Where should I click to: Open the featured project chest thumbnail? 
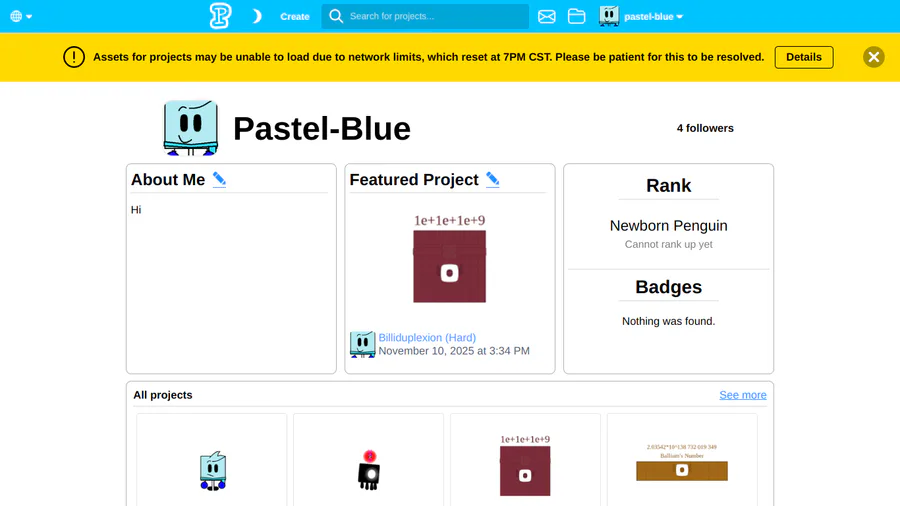450,265
